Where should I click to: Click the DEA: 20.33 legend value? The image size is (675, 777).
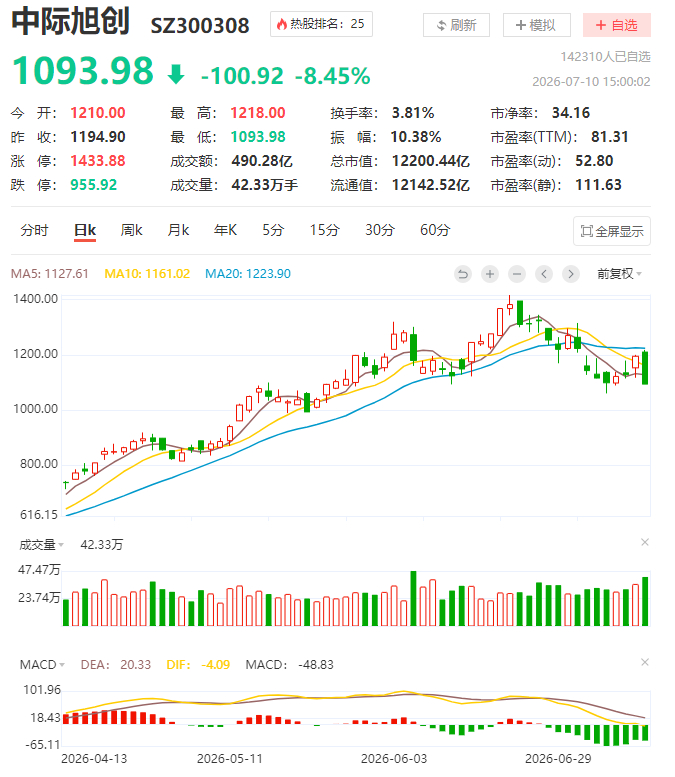[115, 665]
